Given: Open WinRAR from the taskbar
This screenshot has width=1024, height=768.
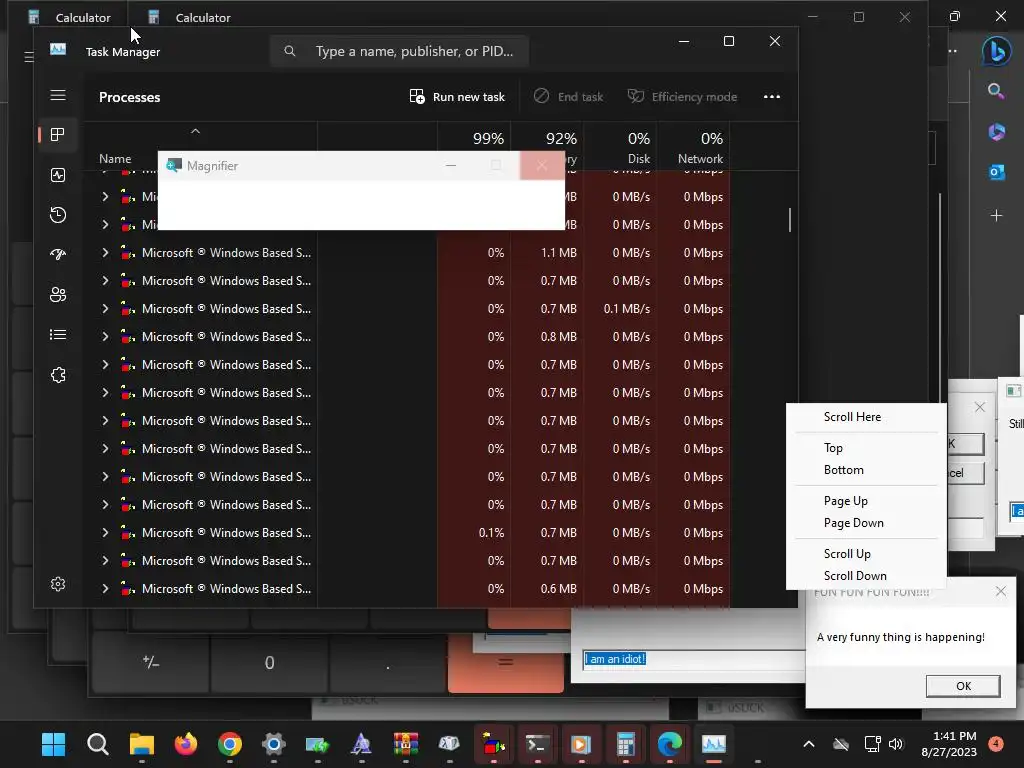Looking at the screenshot, I should (x=406, y=744).
